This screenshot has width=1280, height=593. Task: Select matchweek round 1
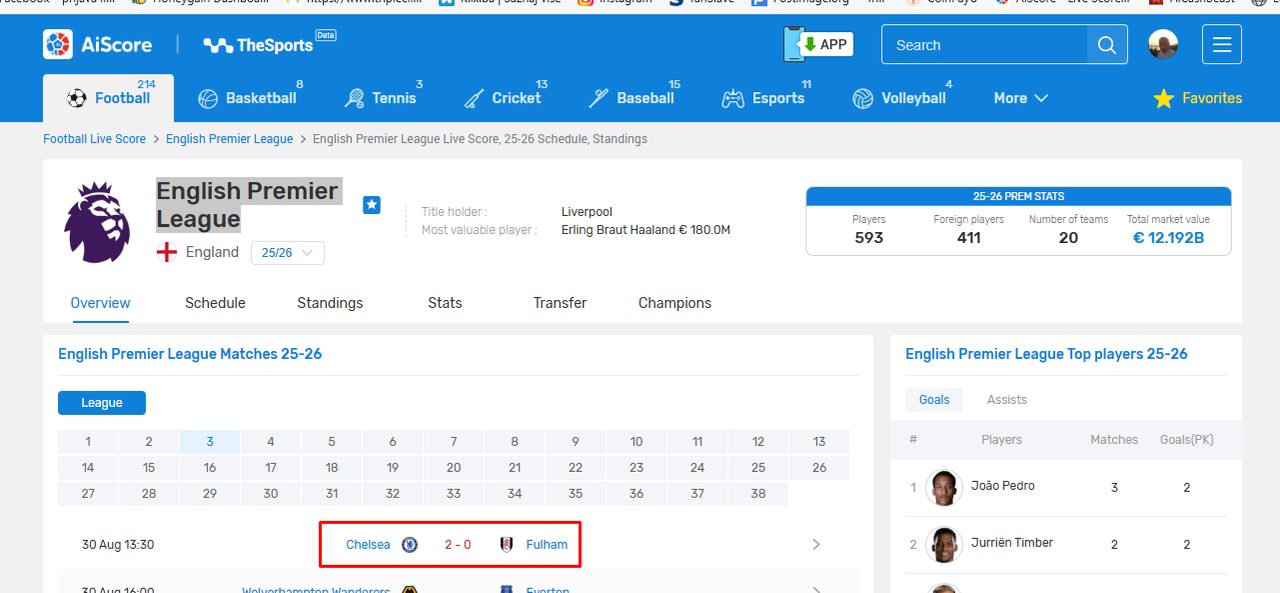coord(88,441)
